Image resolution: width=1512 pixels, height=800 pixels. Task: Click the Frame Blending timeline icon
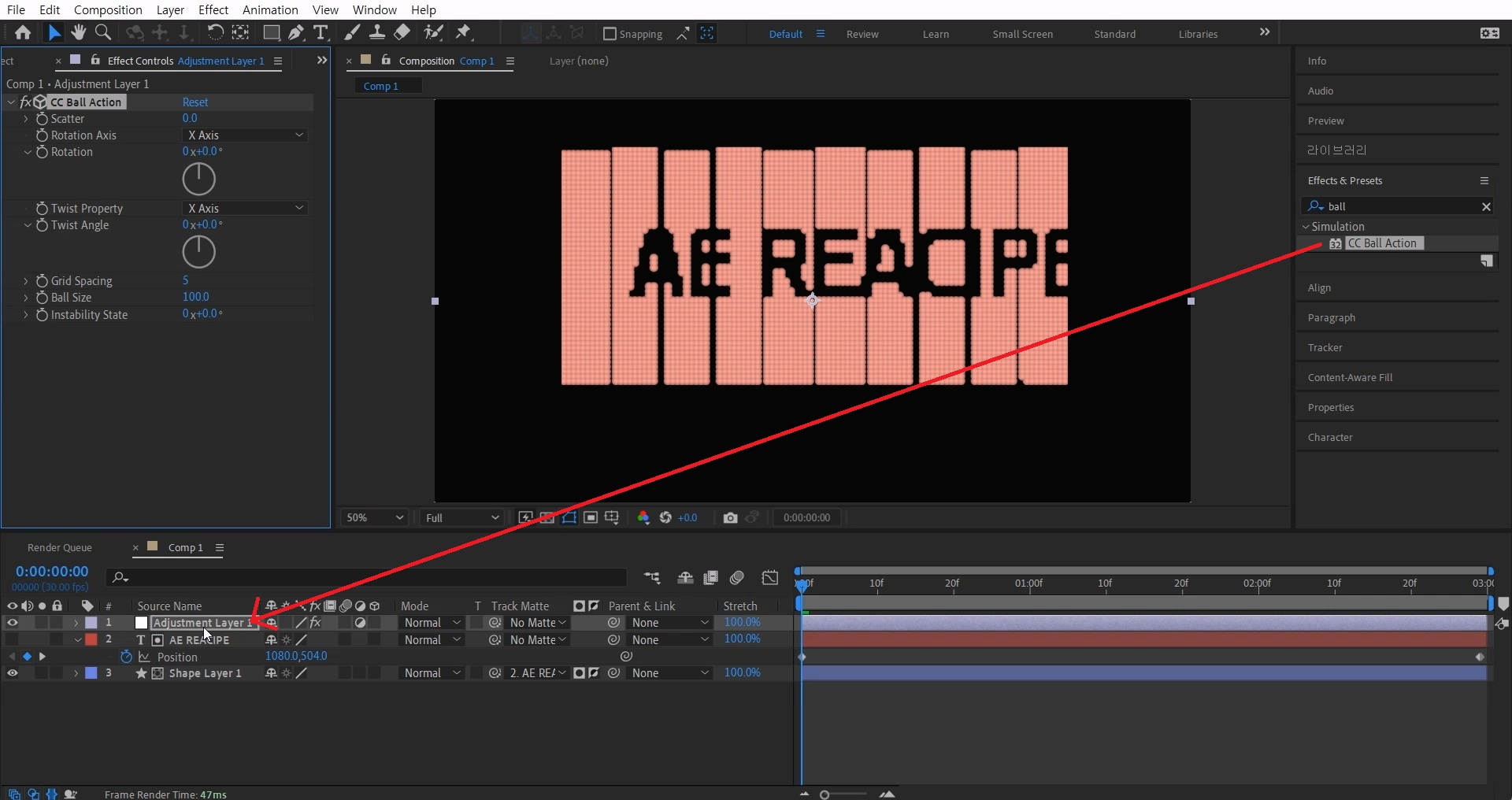click(x=711, y=578)
